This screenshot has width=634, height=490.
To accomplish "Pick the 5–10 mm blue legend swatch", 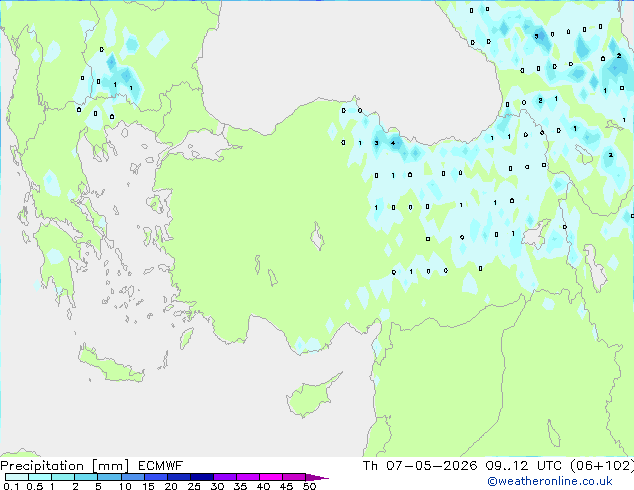I will (x=109, y=477).
